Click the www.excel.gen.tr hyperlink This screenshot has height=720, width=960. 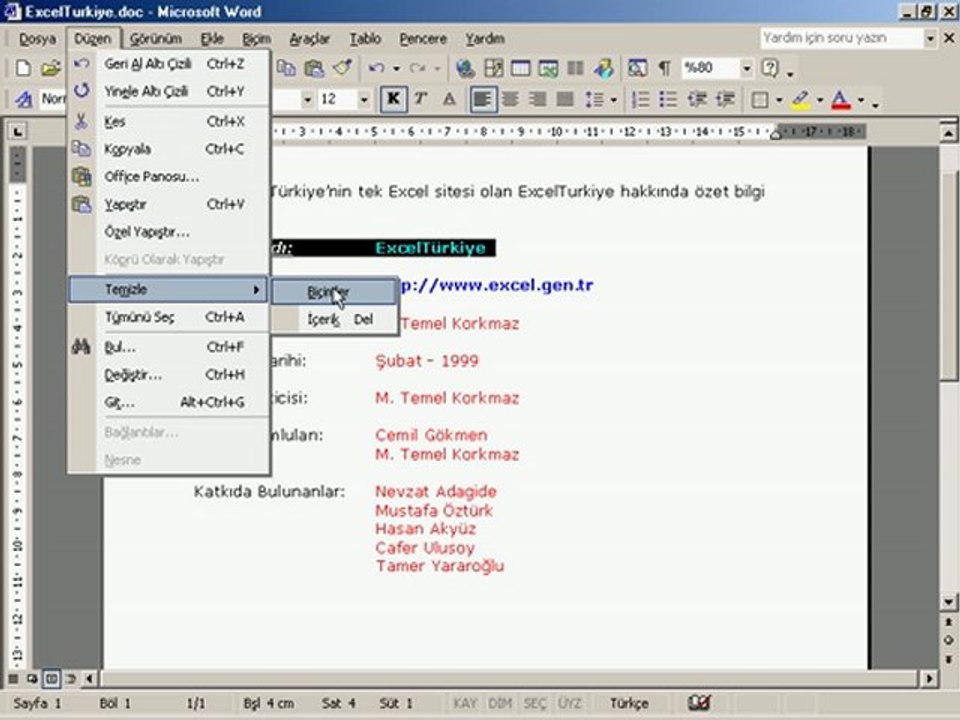[x=496, y=285]
